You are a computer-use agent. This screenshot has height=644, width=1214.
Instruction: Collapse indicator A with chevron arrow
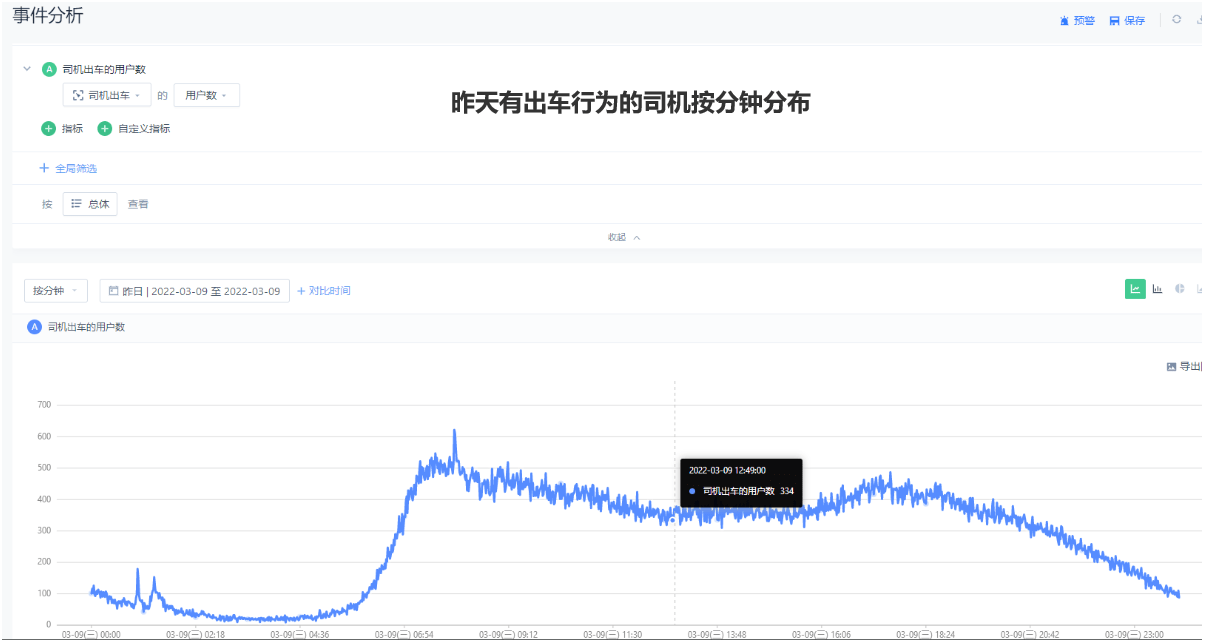27,69
